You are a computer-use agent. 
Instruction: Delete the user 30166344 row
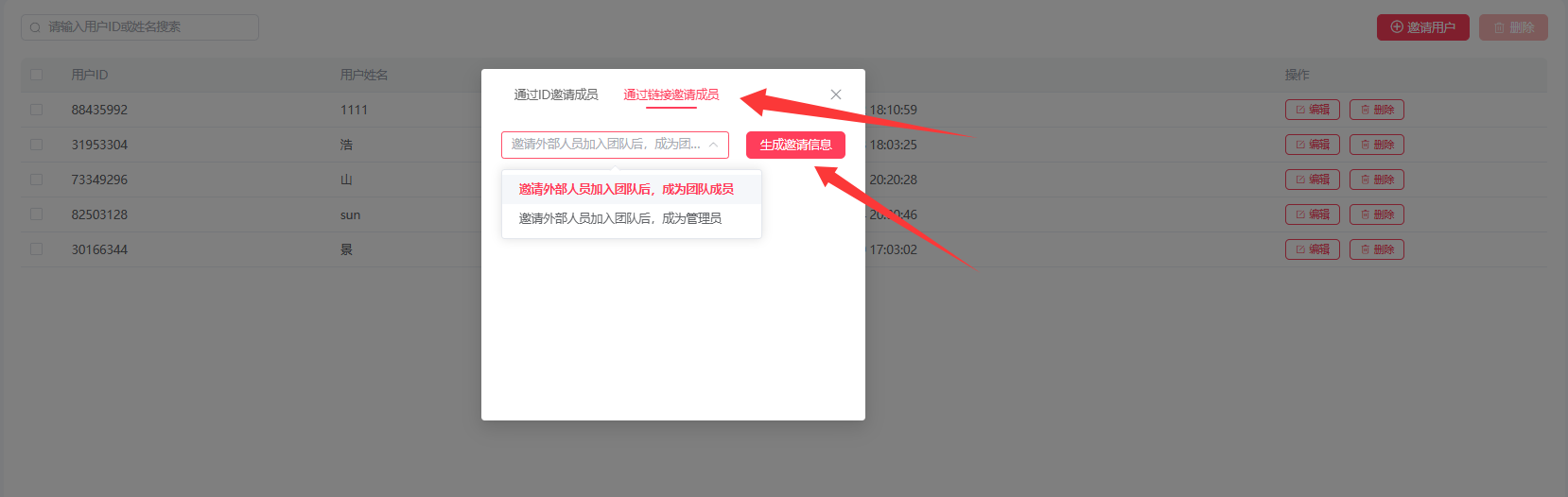click(x=1376, y=249)
